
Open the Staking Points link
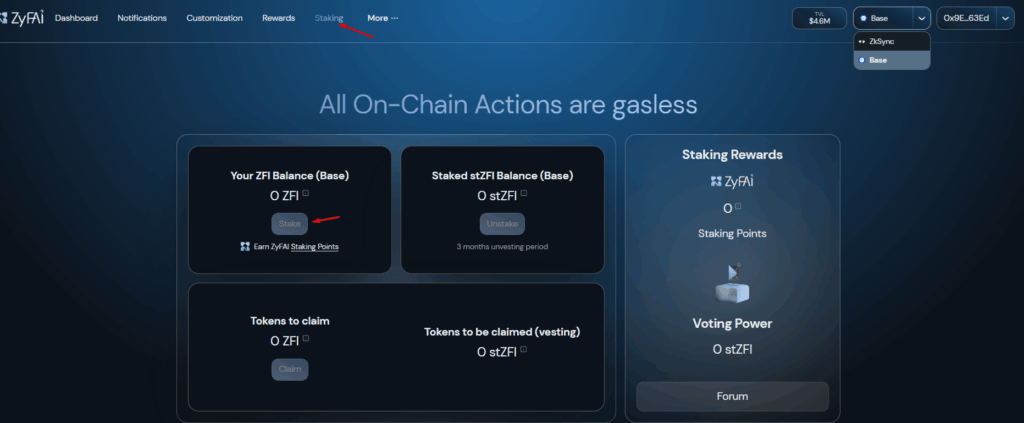coord(314,246)
